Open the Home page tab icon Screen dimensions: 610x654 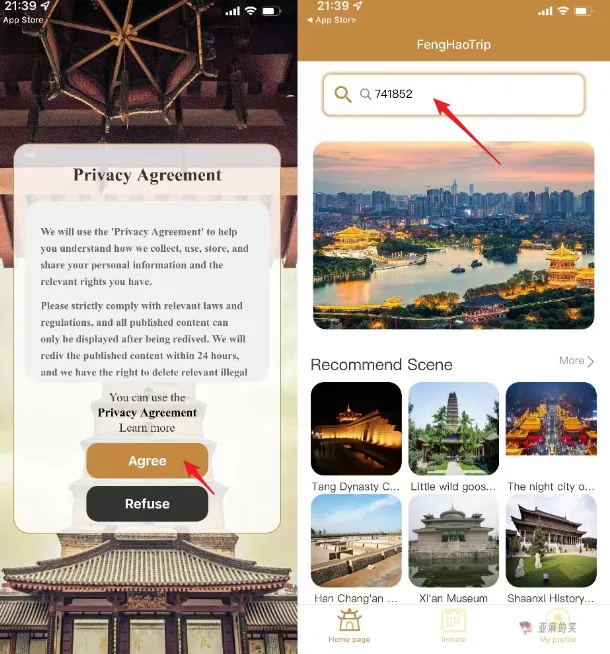click(x=349, y=620)
